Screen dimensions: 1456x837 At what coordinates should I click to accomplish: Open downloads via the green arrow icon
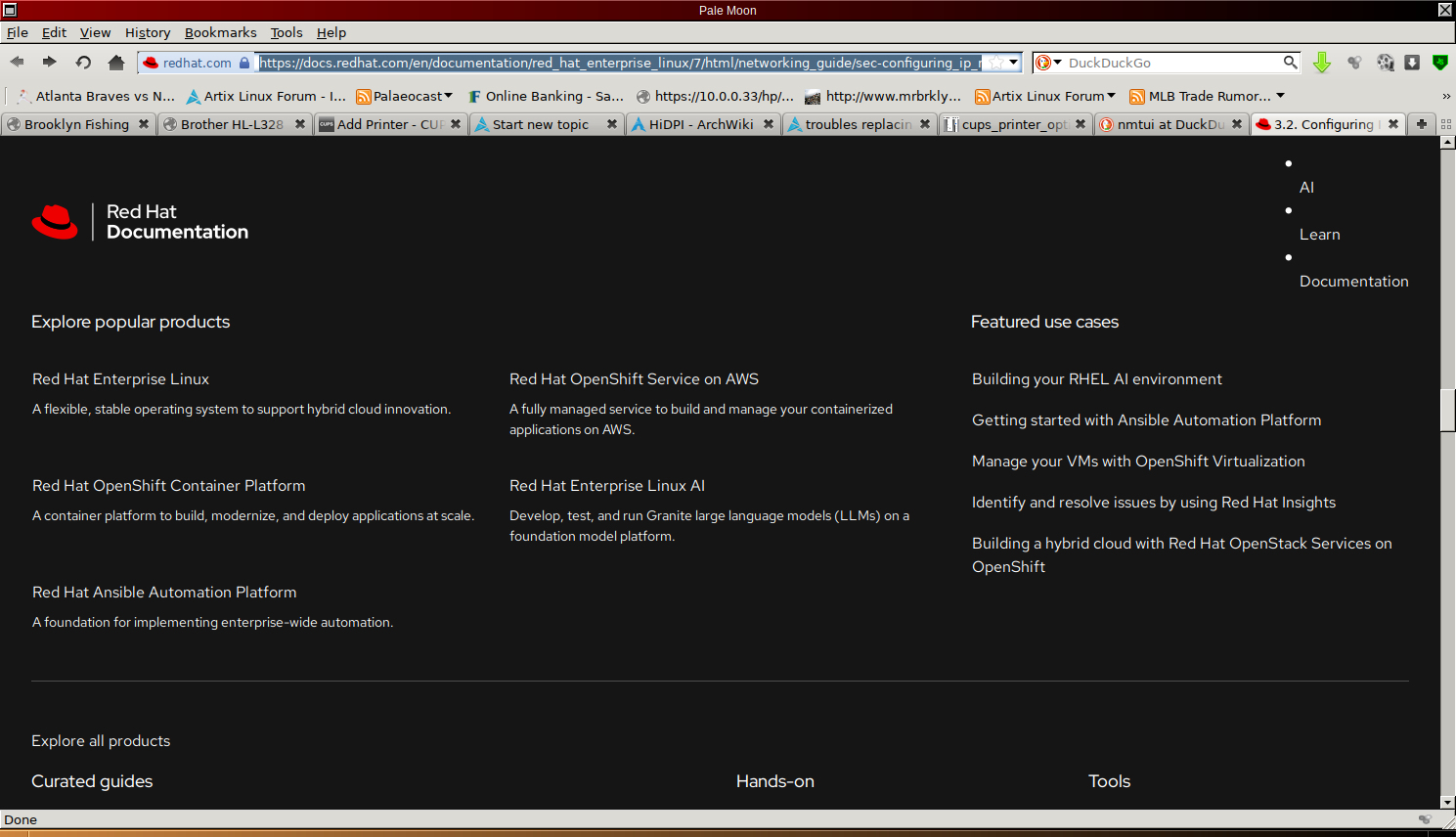pyautogui.click(x=1322, y=63)
